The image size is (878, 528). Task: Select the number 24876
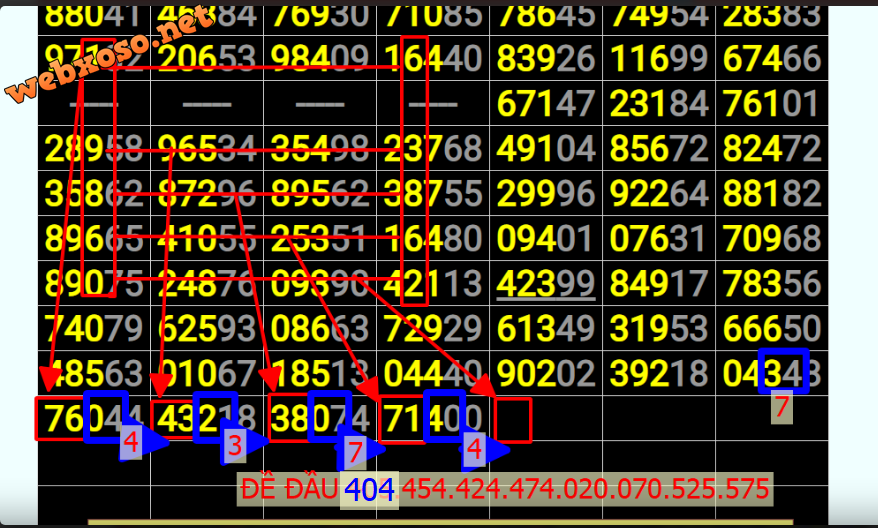click(207, 283)
